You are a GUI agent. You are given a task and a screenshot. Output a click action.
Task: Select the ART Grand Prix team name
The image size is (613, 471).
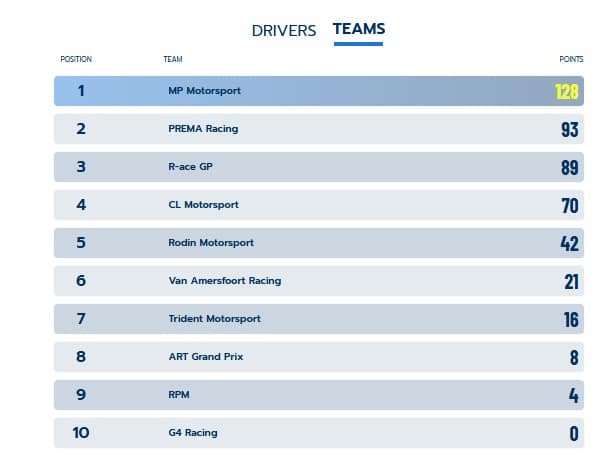[206, 356]
